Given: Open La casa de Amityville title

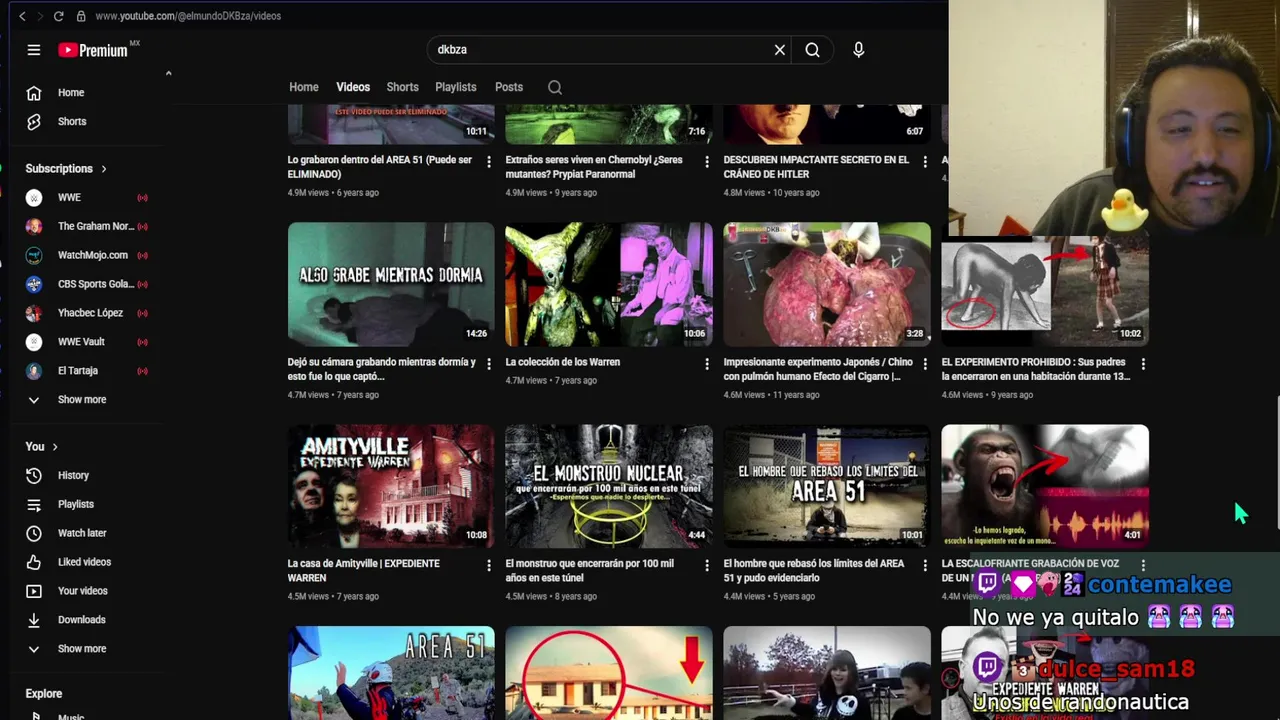Looking at the screenshot, I should [x=364, y=570].
